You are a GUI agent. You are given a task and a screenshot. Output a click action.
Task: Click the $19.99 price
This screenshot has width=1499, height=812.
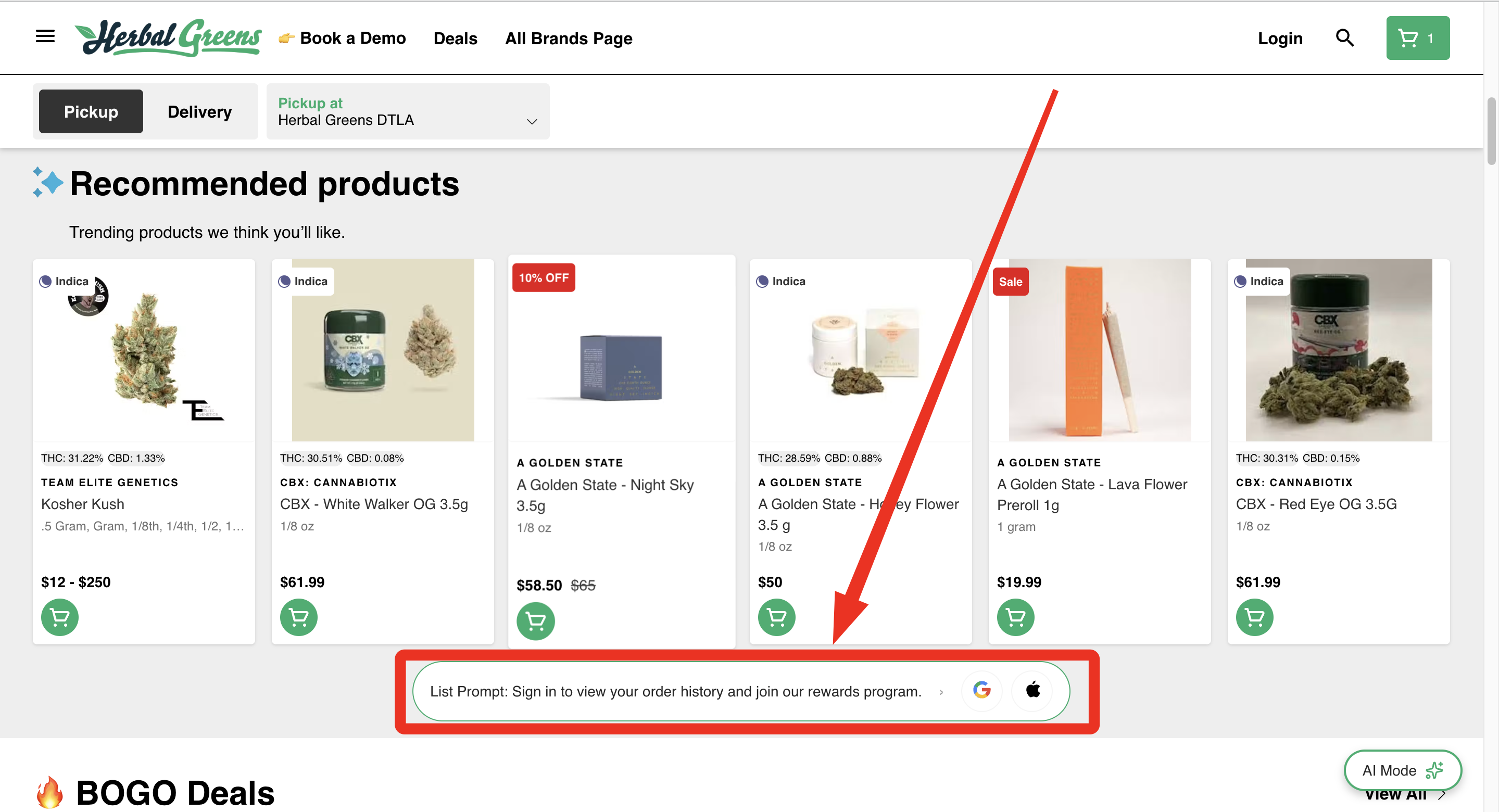coord(1019,582)
